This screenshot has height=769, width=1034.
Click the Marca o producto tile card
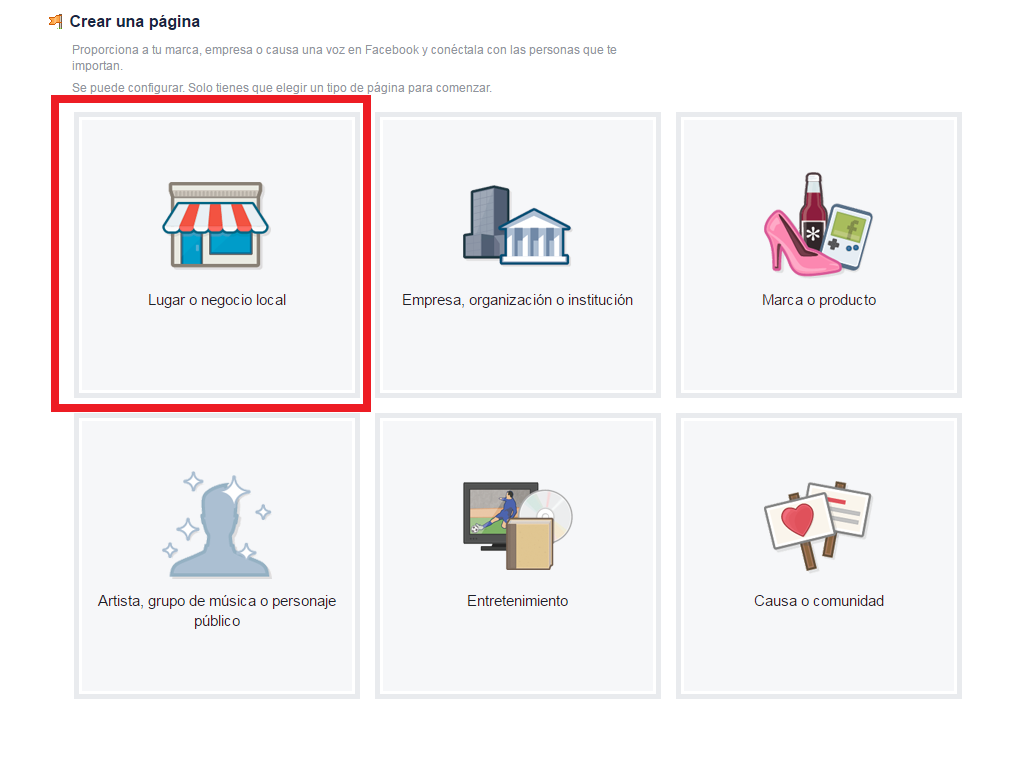[818, 255]
